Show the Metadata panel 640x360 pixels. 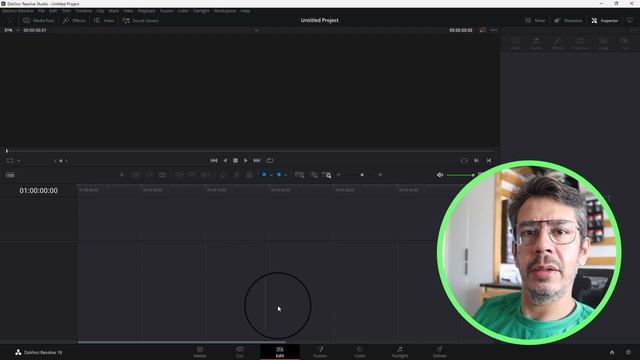click(568, 20)
